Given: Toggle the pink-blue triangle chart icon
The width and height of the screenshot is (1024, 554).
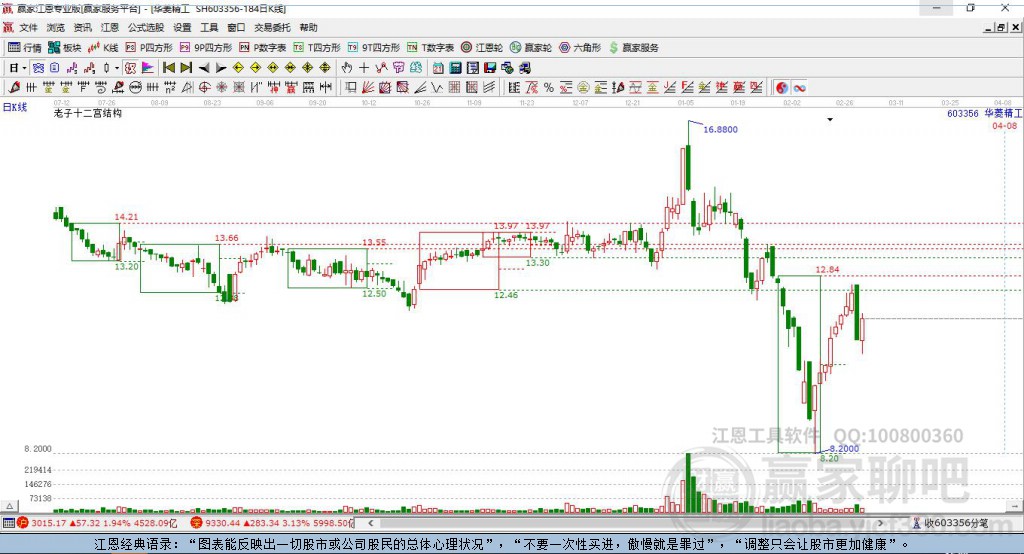Looking at the screenshot, I should click(x=148, y=67).
